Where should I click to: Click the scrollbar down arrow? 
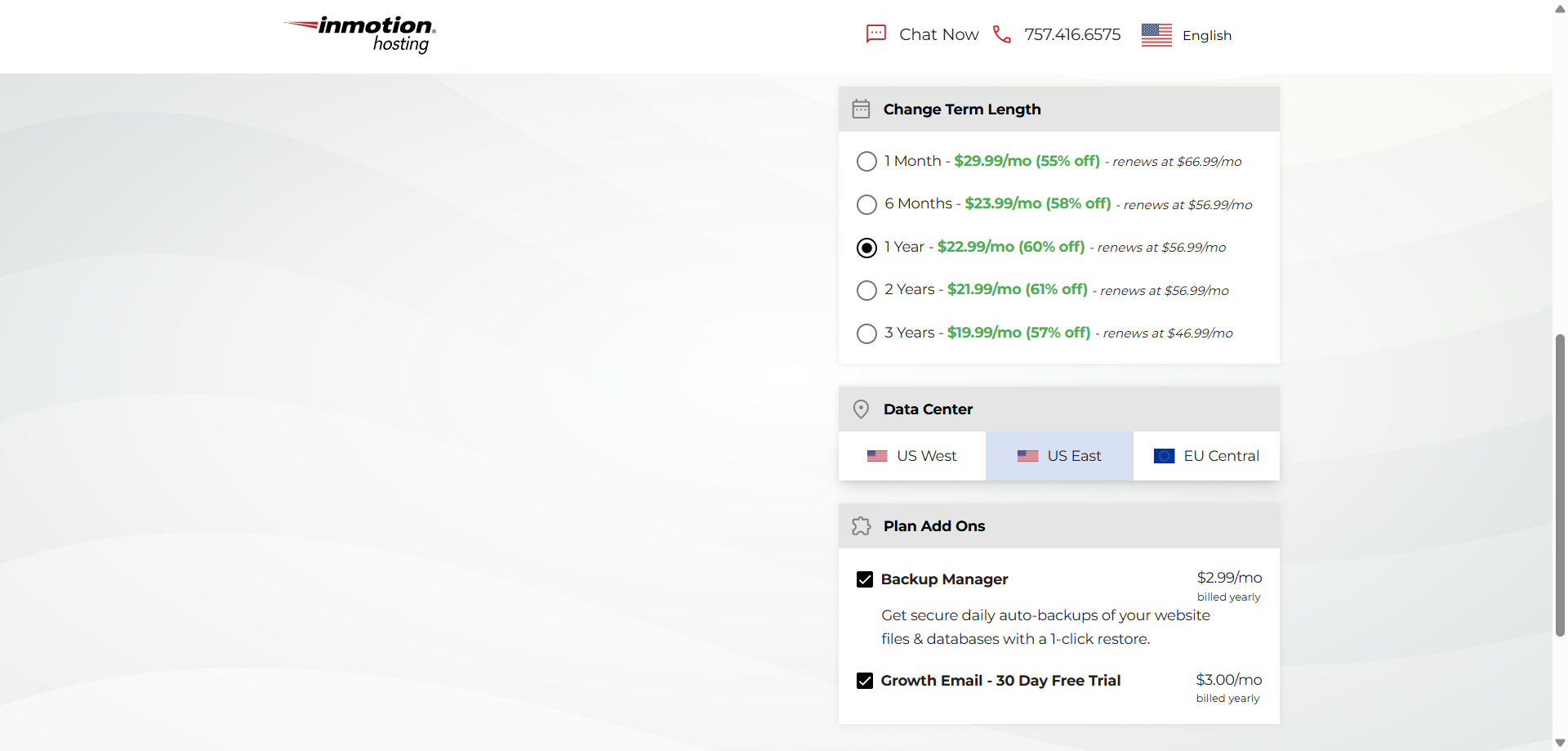(1560, 743)
